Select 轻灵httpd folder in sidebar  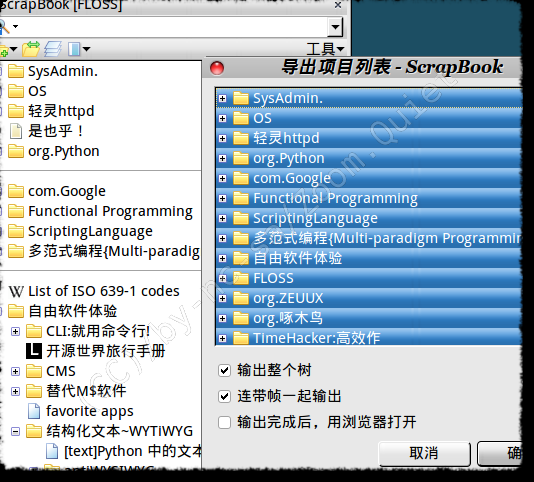click(61, 111)
